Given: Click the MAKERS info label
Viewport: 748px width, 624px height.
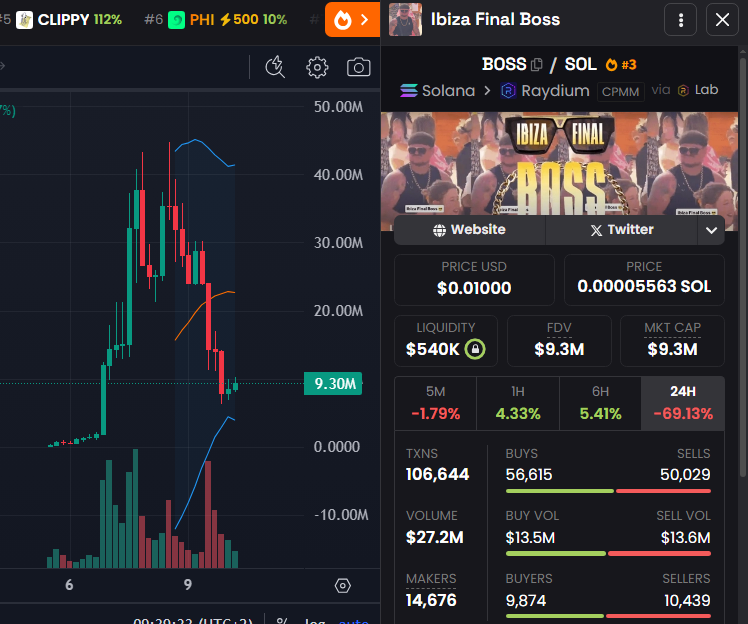Looking at the screenshot, I should click(431, 579).
